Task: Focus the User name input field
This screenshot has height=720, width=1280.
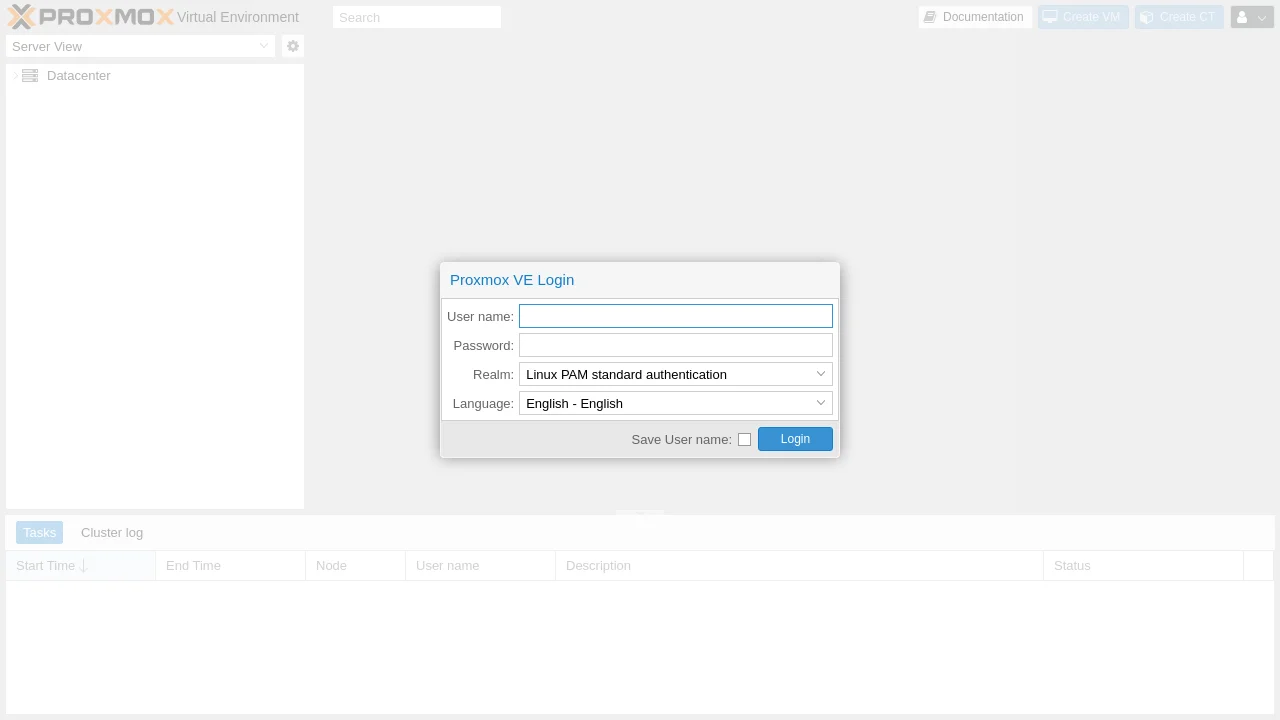Action: tap(675, 316)
